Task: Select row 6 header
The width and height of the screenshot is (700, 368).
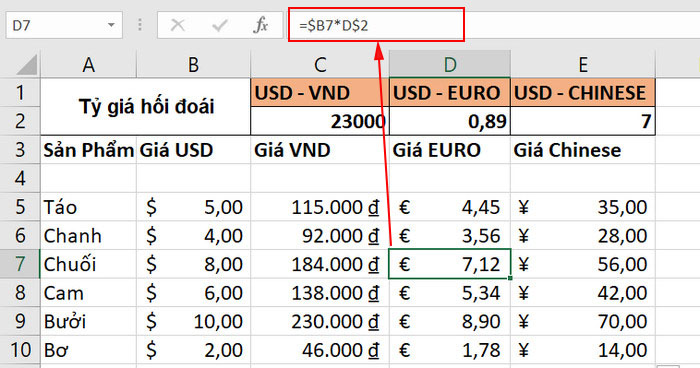Action: 20,235
